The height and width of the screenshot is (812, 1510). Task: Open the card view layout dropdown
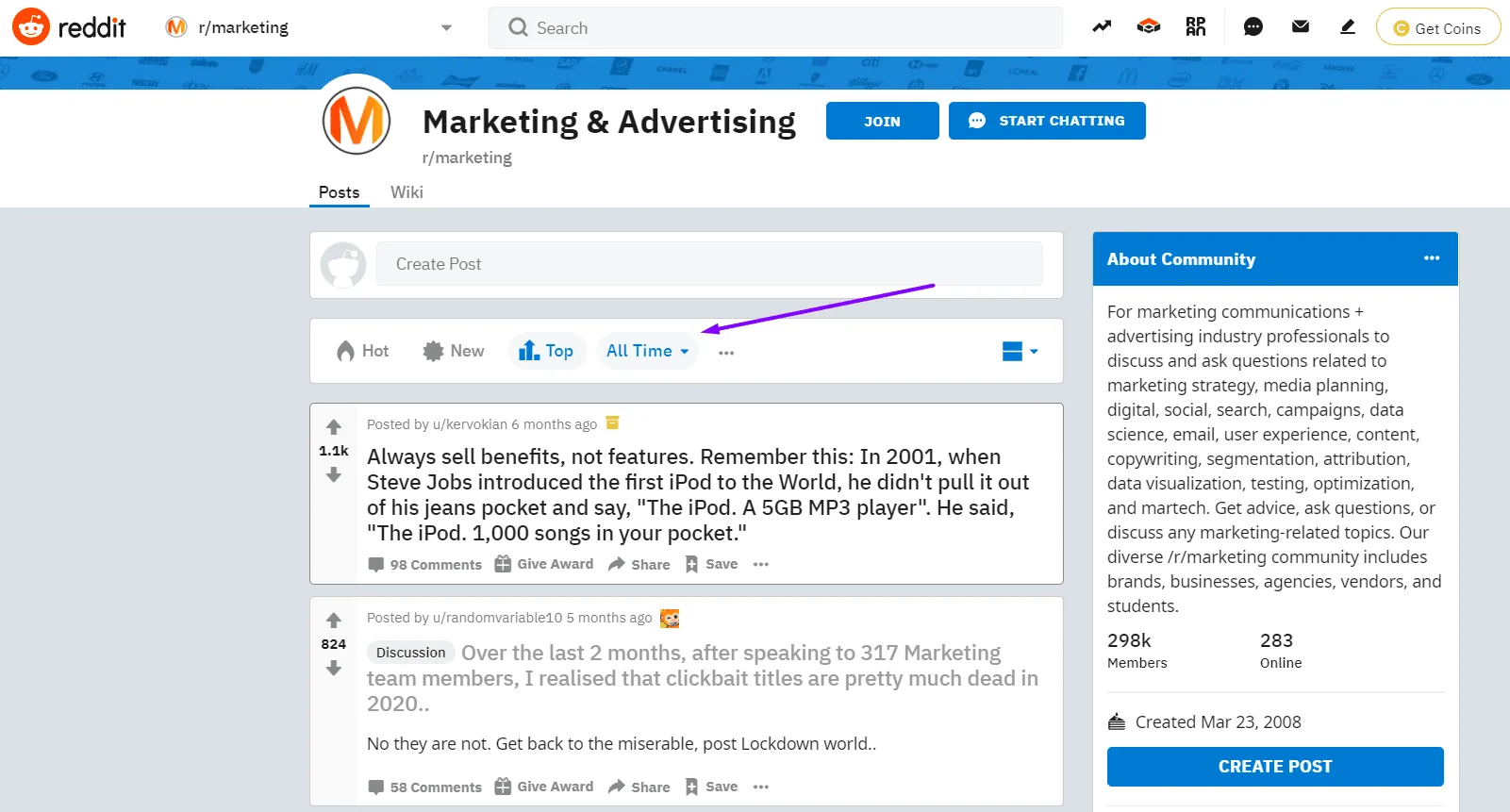click(x=1020, y=351)
